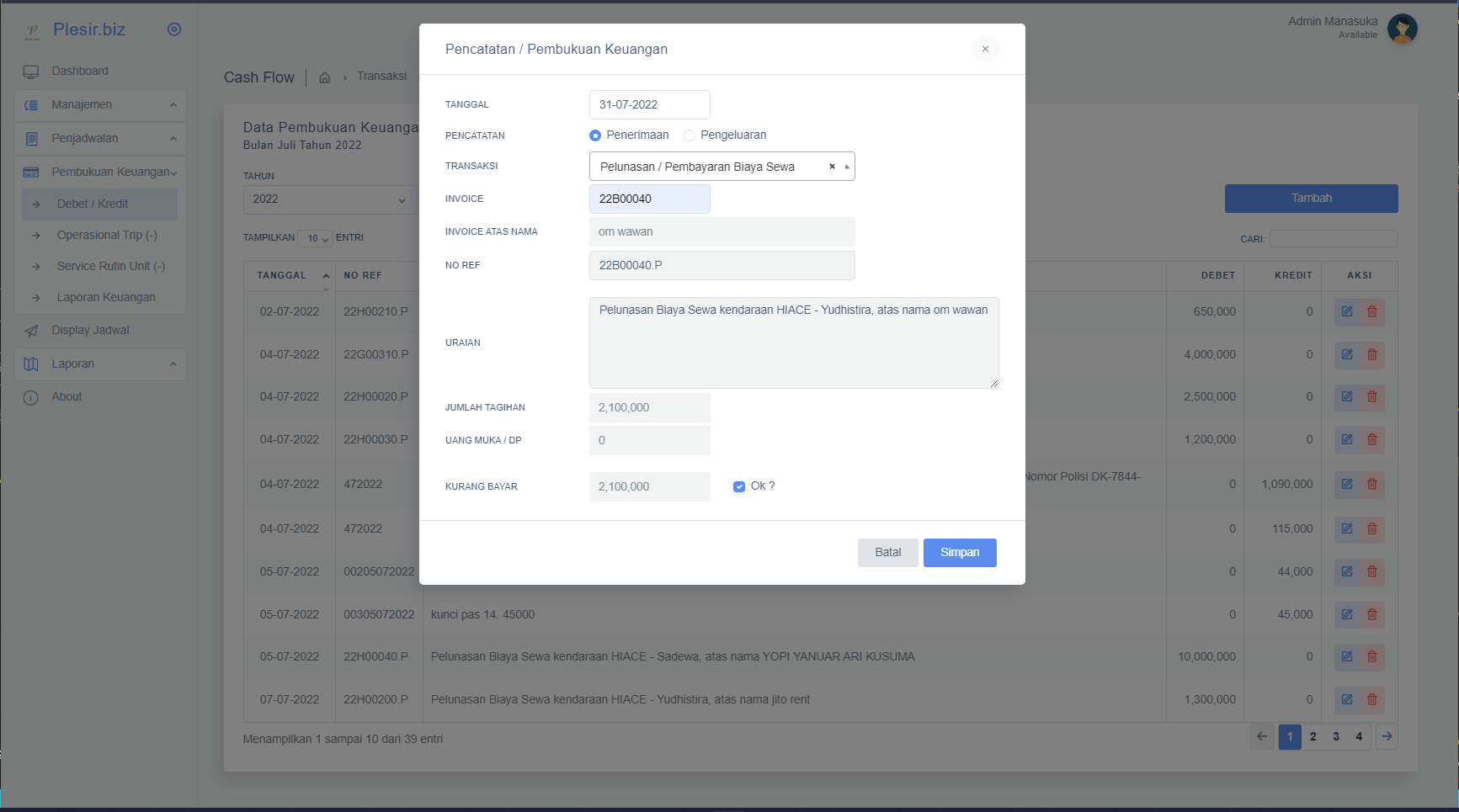Click inside the Cari search field
This screenshot has width=1459, height=812.
(x=1333, y=239)
